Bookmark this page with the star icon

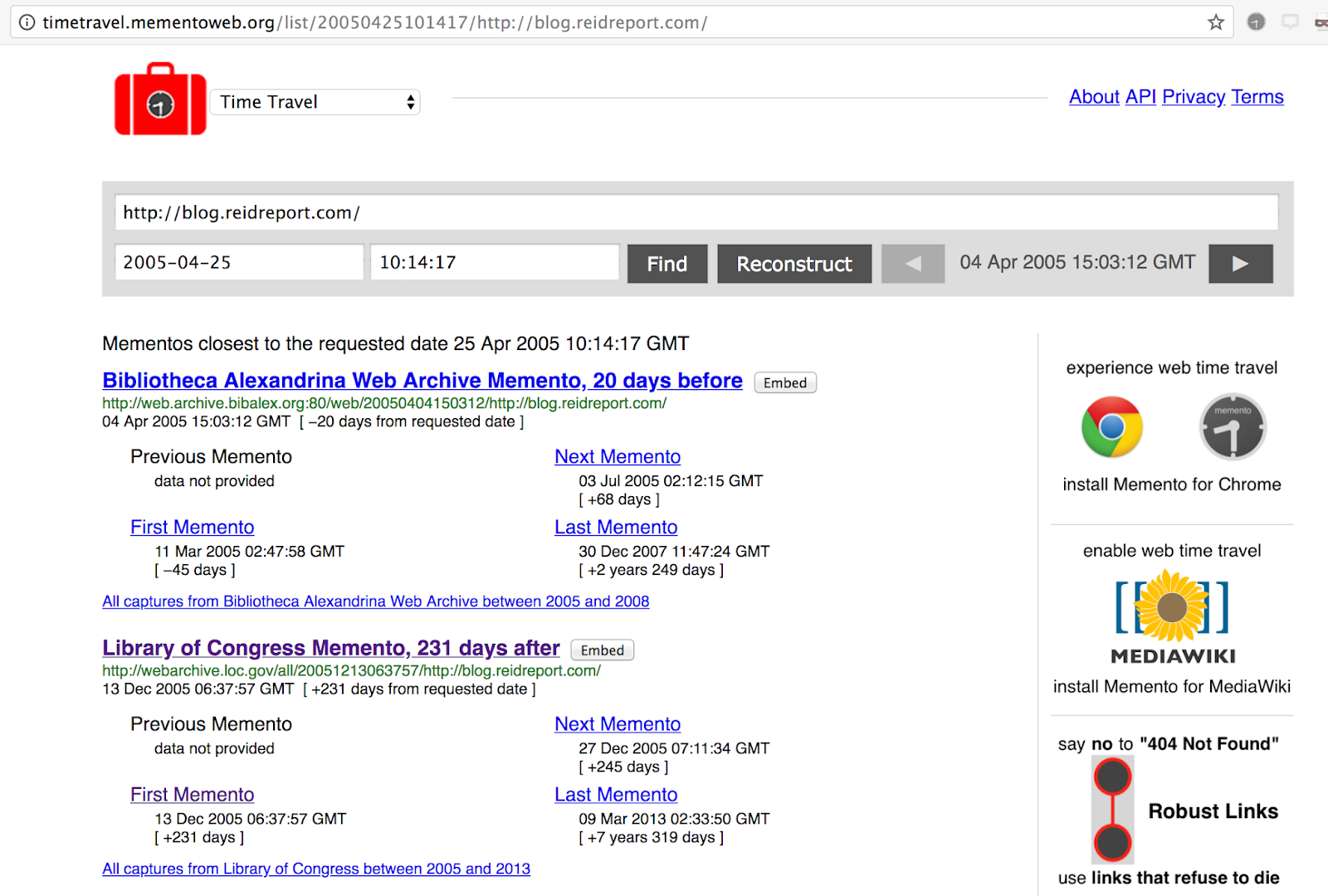point(1216,22)
